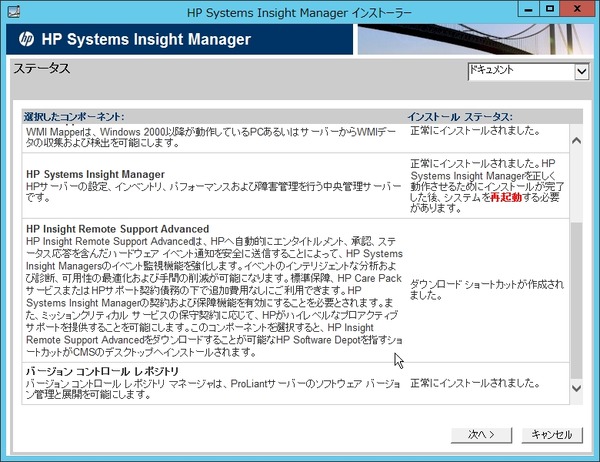Click the scrollbar up arrow
This screenshot has height=462, width=600.
[576, 140]
